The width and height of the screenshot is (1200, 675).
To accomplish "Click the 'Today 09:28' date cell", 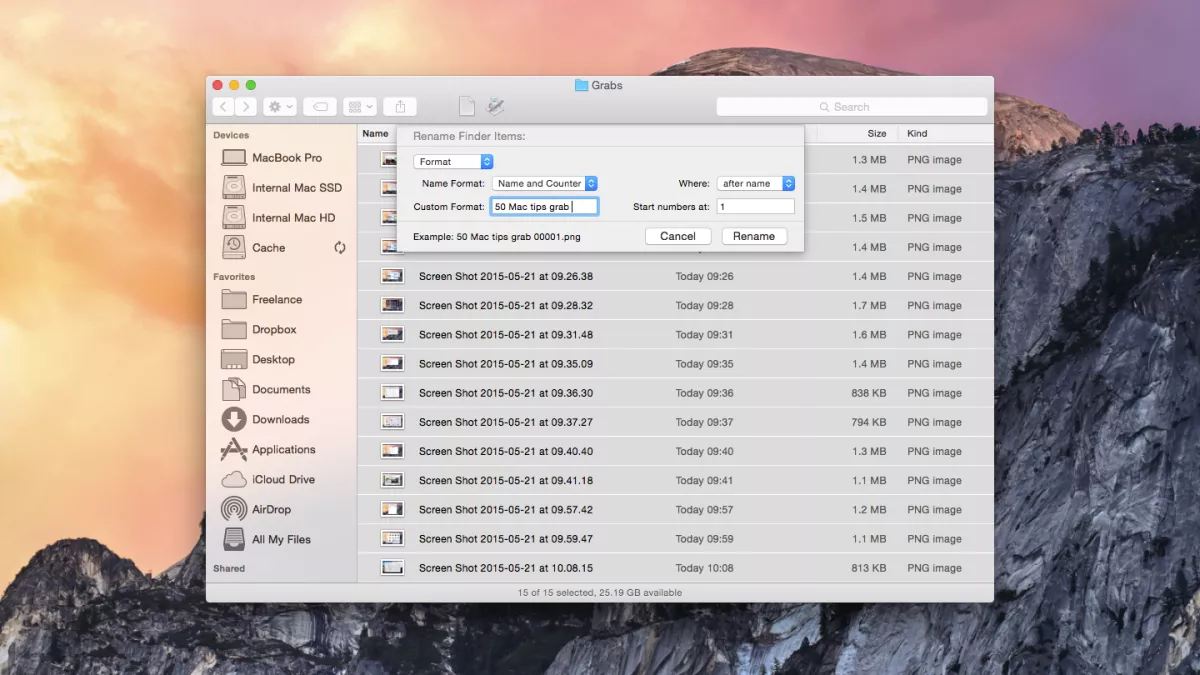I will click(x=704, y=305).
